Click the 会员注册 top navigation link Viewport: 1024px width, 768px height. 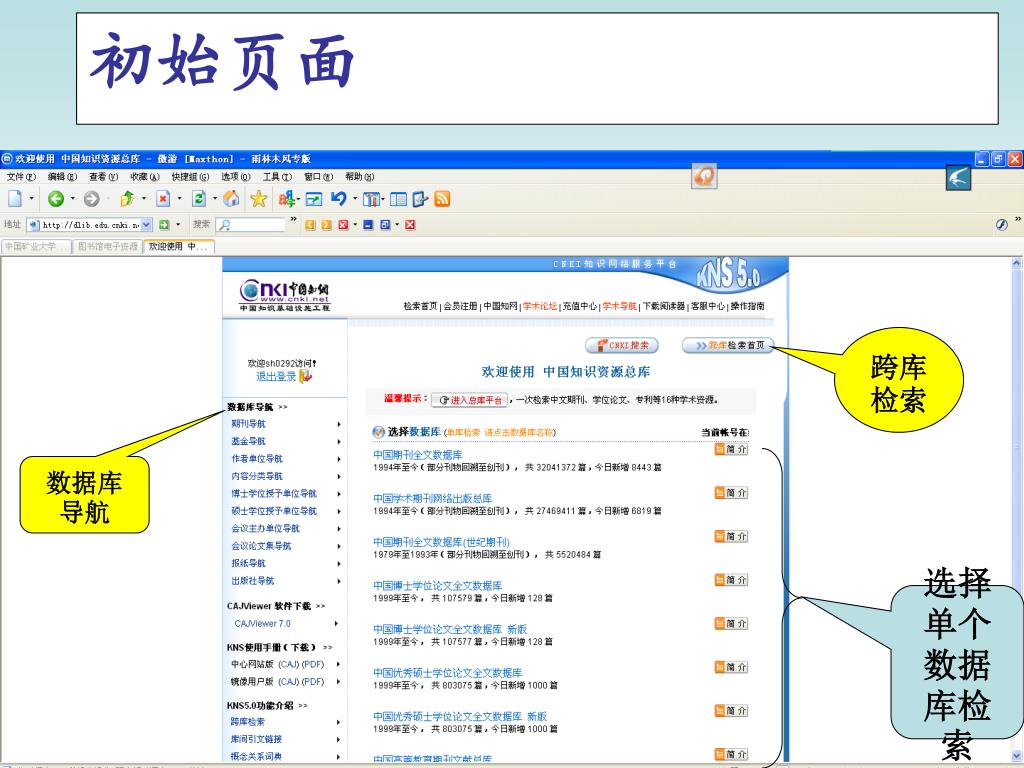(x=460, y=306)
